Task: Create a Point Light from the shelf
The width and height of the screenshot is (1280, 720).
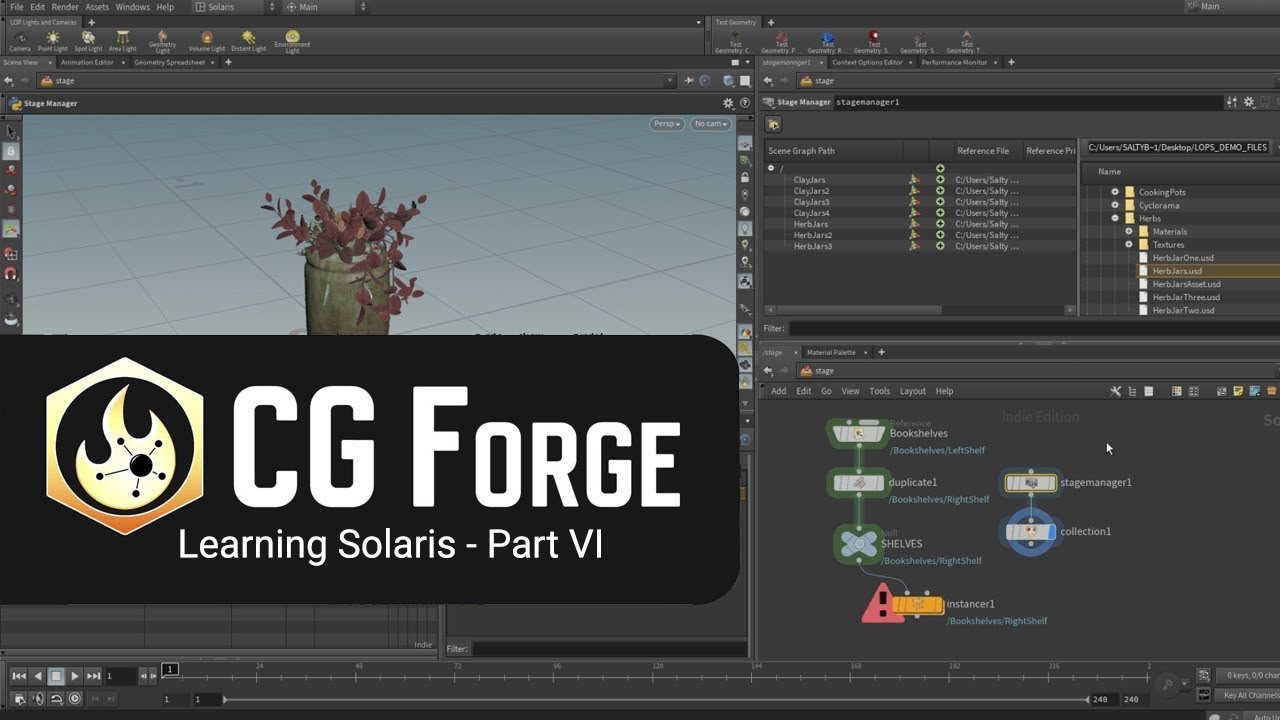Action: click(x=53, y=41)
